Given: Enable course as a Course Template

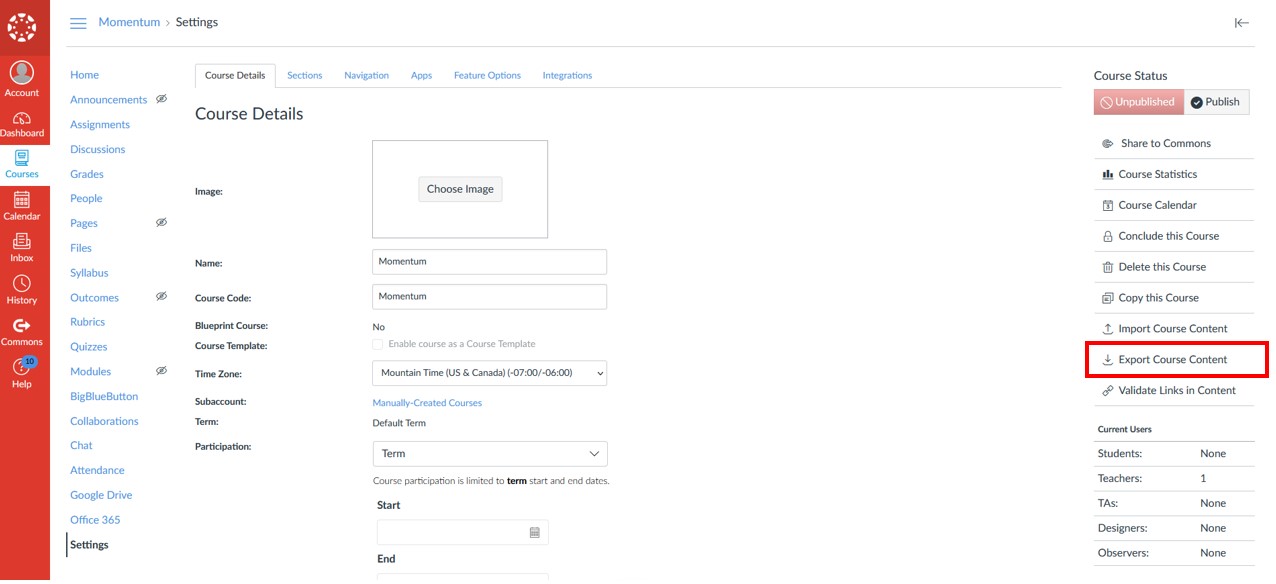Looking at the screenshot, I should tap(378, 345).
